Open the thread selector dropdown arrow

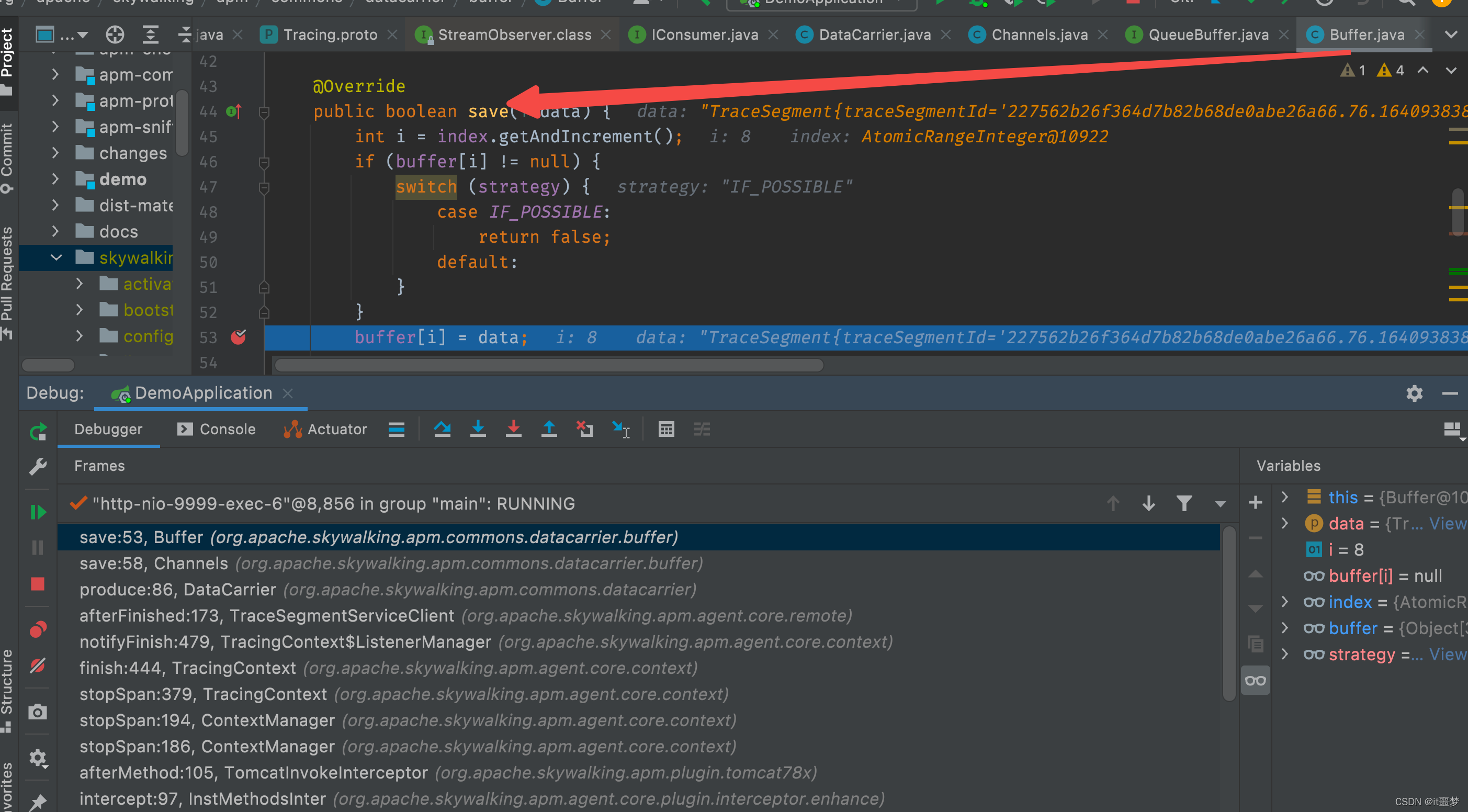click(1220, 504)
